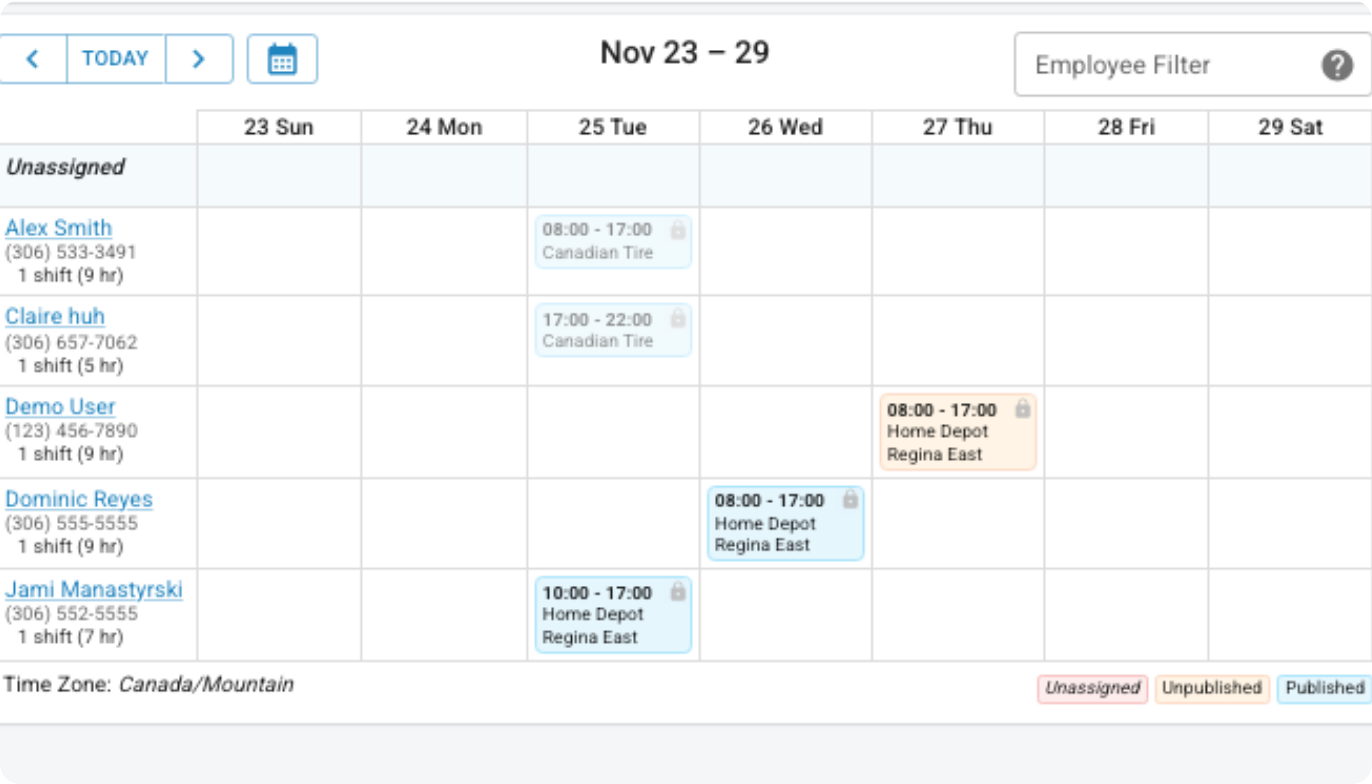Advance to next week with right chevron
Screen dimensions: 1372x784
click(198, 59)
